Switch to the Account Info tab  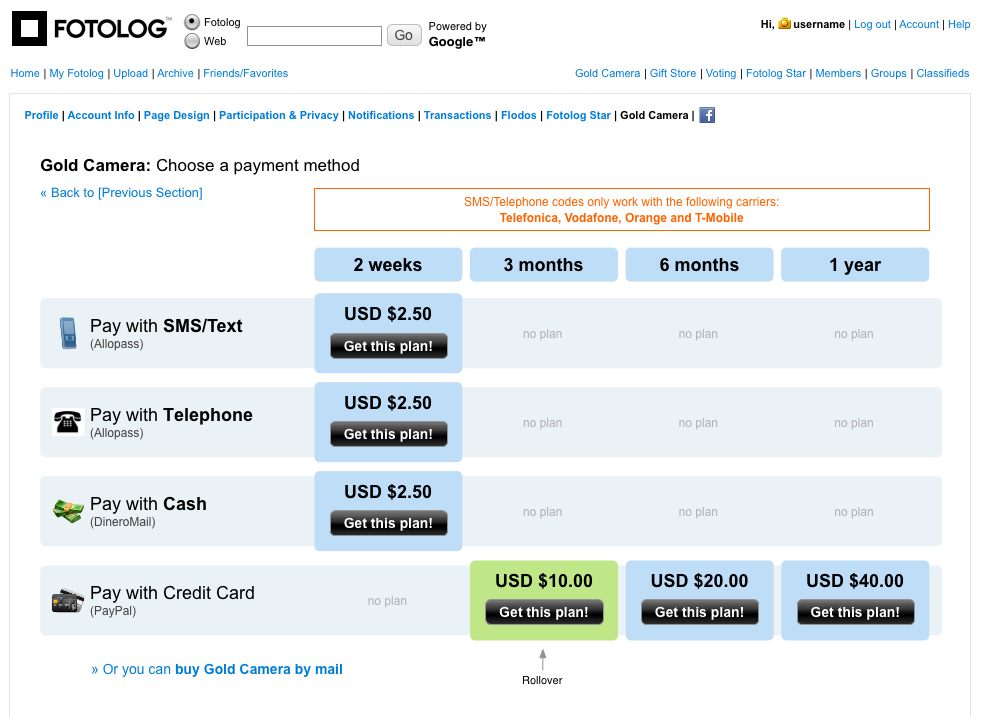point(101,115)
